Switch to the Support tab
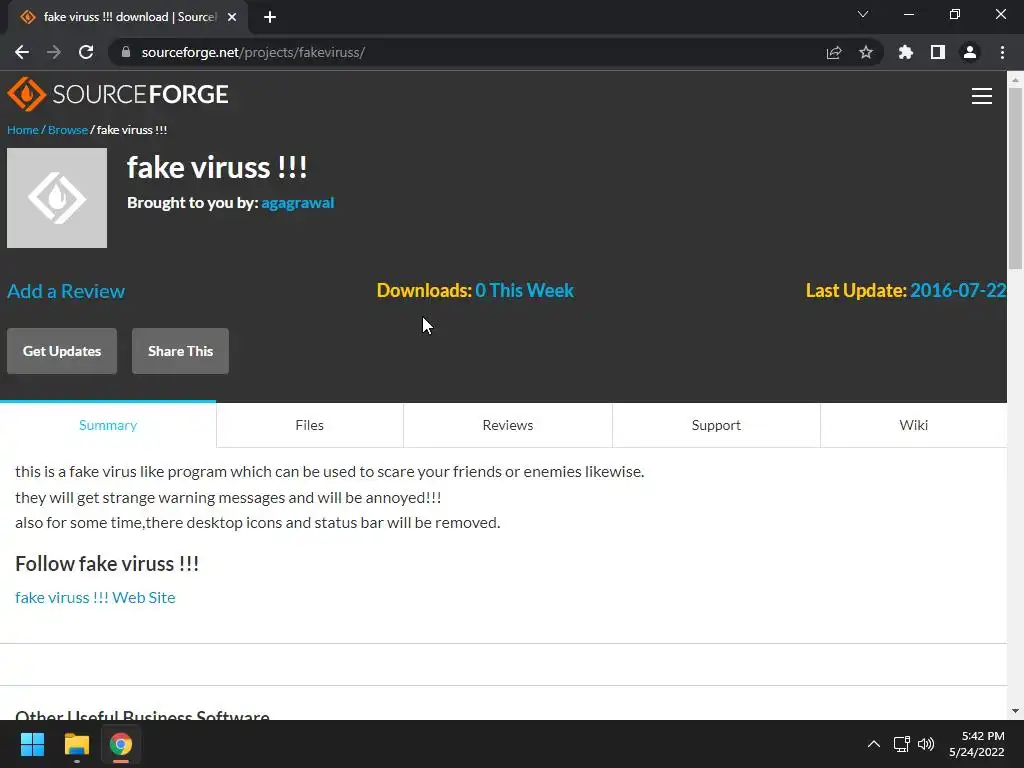Viewport: 1024px width, 768px height. 716,425
